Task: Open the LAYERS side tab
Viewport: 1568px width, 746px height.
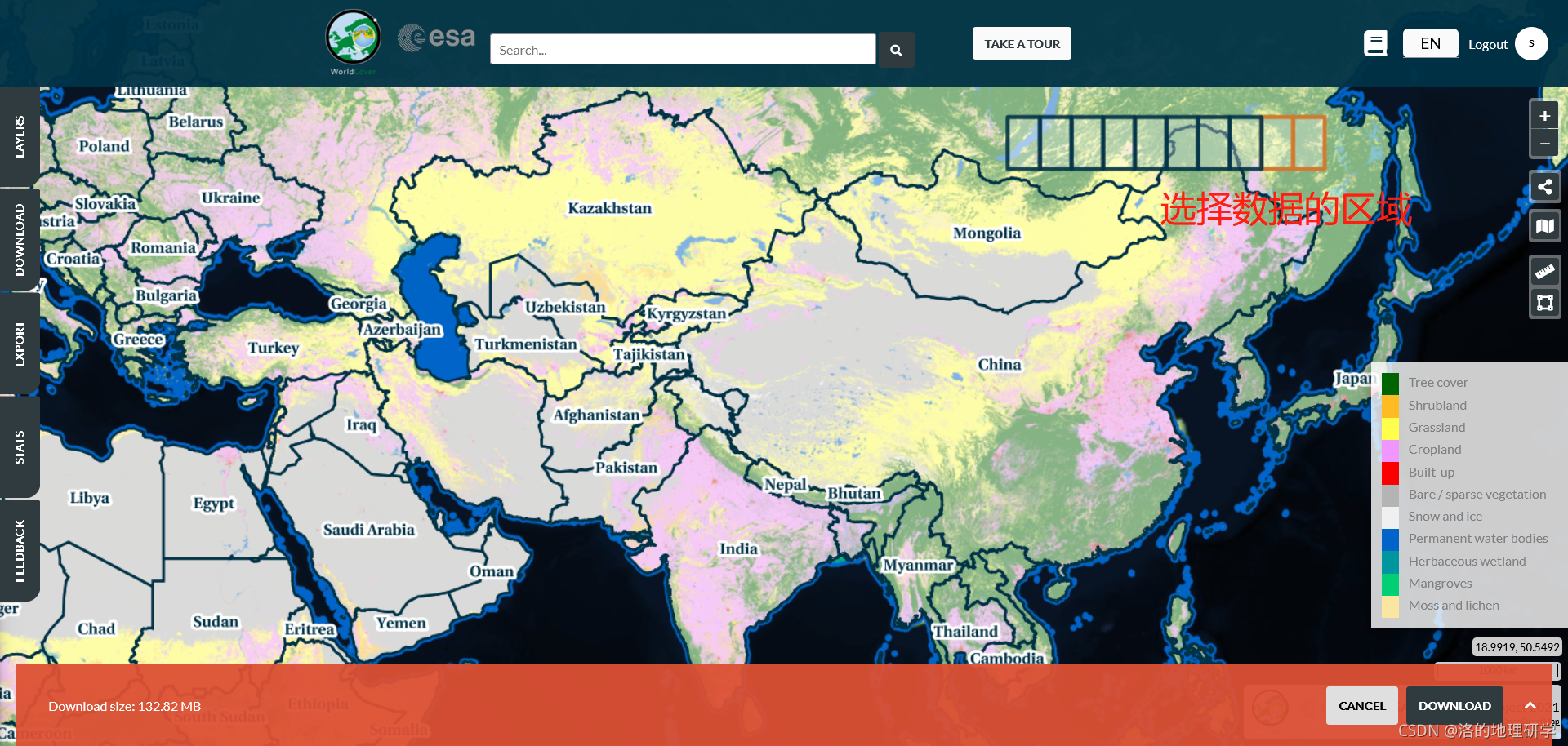Action: (x=20, y=136)
